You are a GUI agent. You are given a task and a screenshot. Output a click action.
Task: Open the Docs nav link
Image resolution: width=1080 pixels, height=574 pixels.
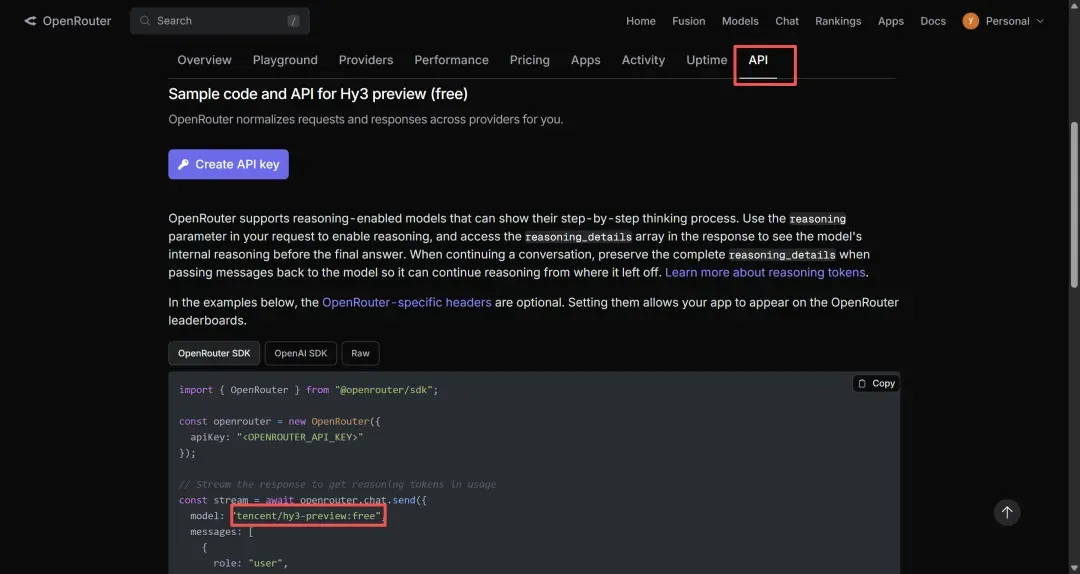933,21
